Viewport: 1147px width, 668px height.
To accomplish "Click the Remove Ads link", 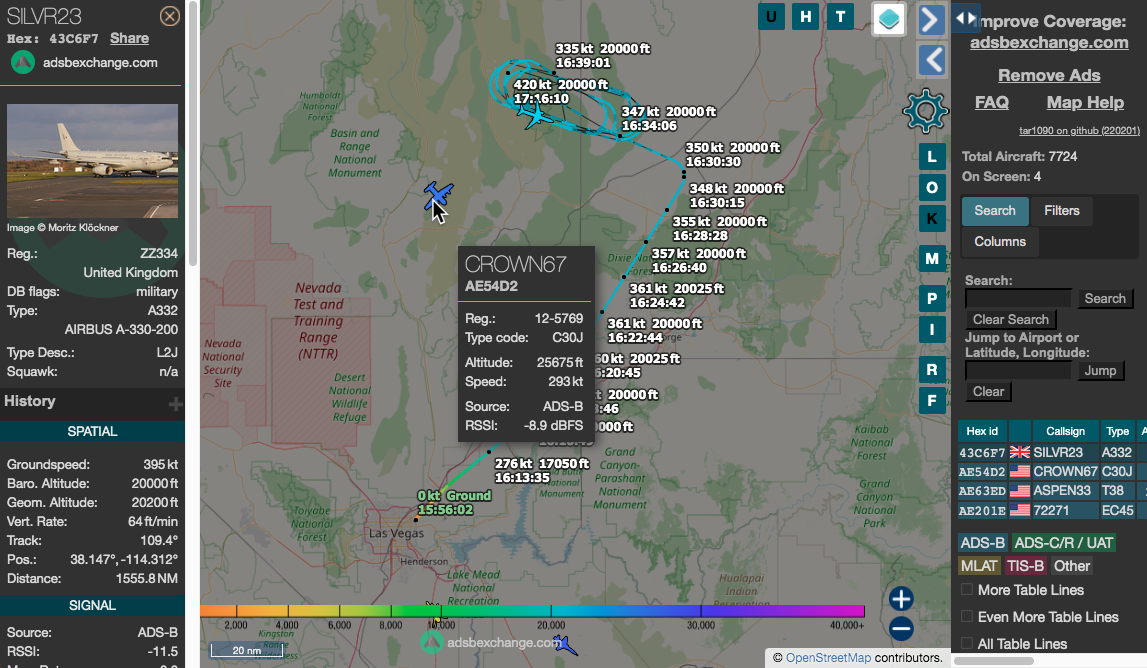I will (1049, 75).
